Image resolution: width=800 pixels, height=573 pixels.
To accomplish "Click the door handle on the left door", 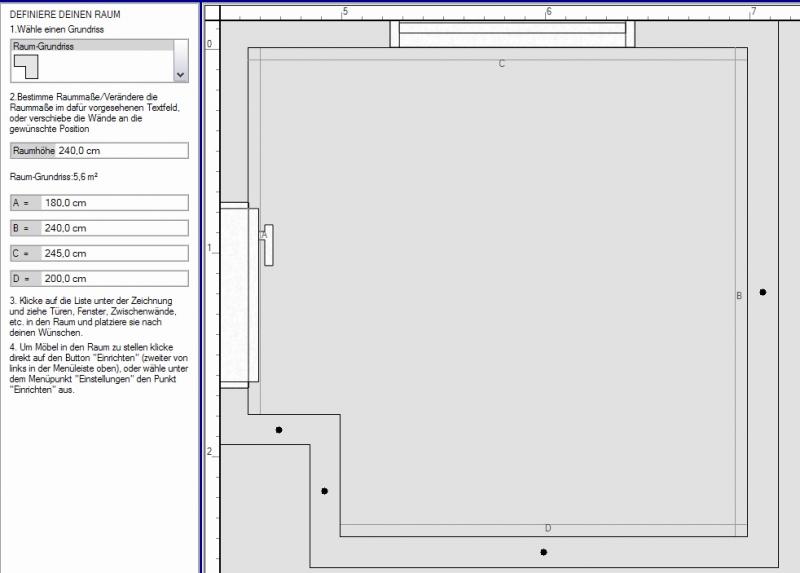I will pyautogui.click(x=268, y=245).
